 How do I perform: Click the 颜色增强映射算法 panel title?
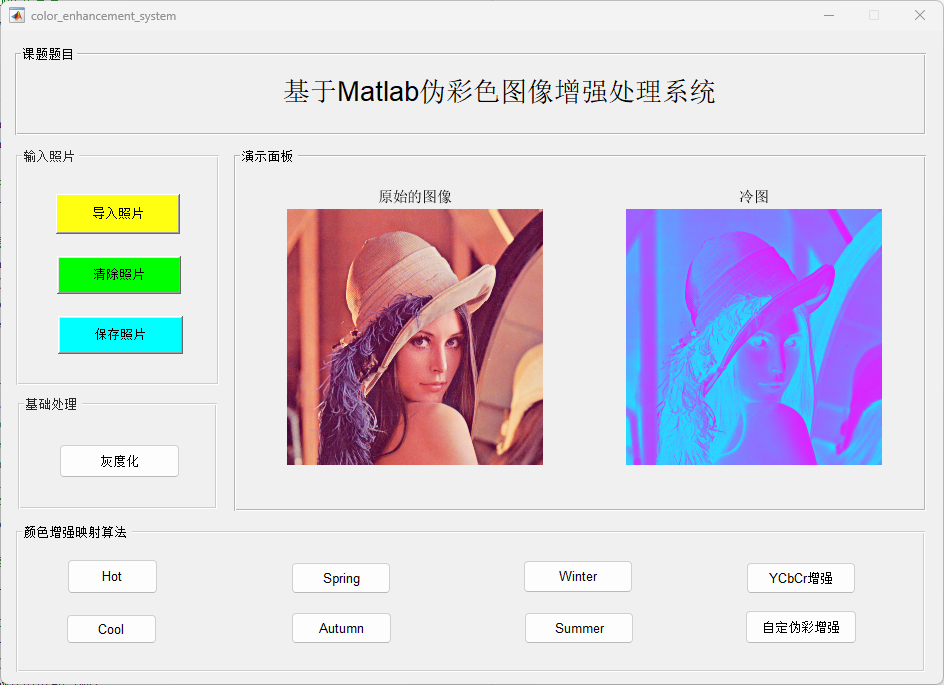pyautogui.click(x=75, y=532)
